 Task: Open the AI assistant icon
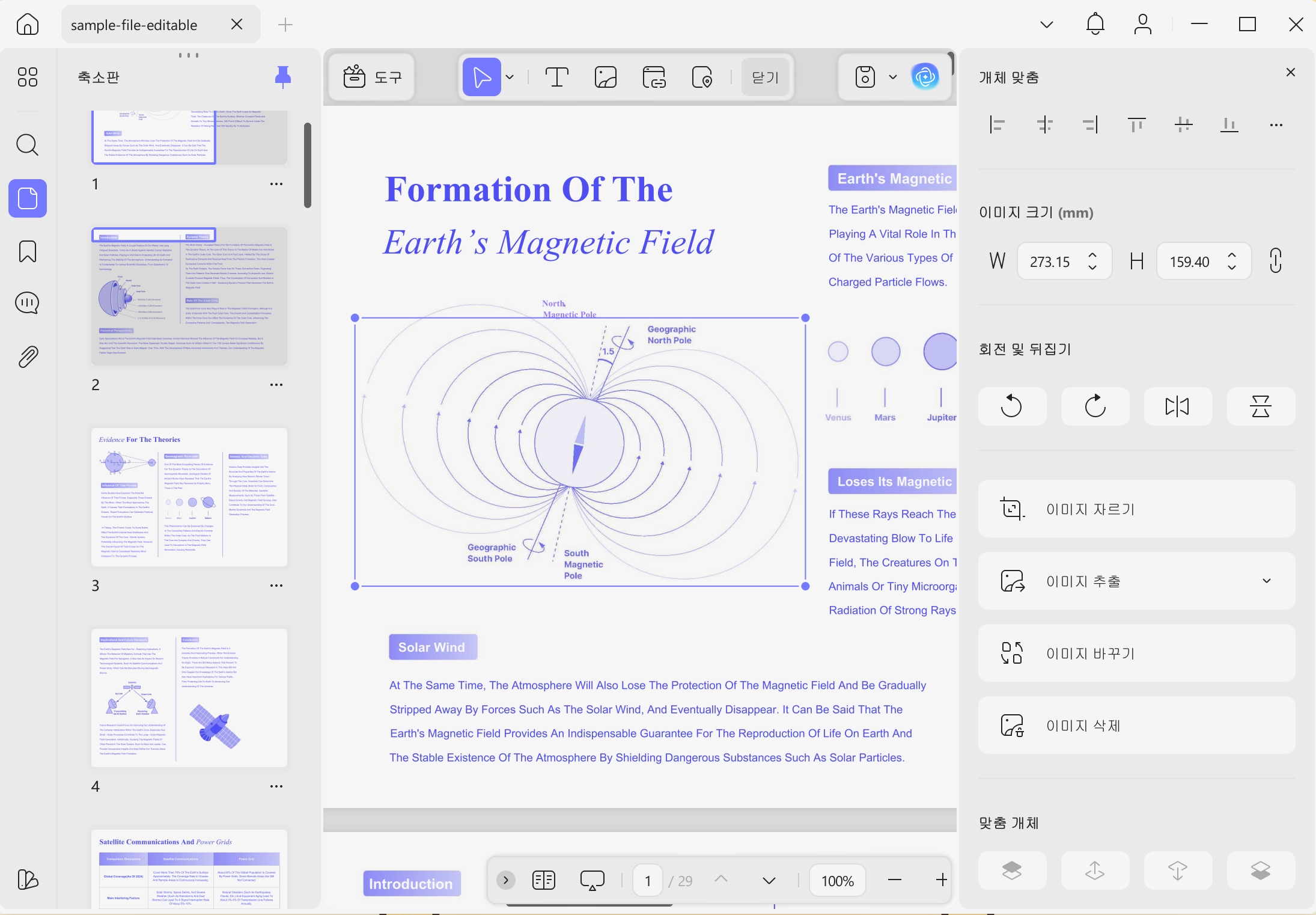pos(925,77)
